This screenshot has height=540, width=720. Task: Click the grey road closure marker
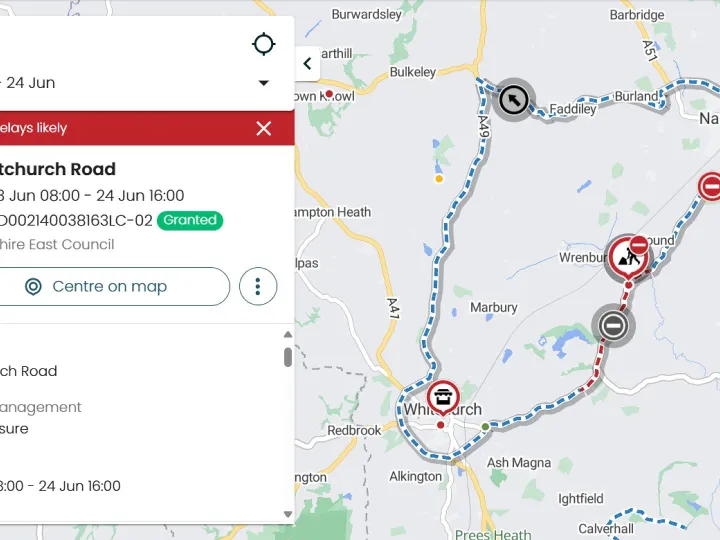[x=613, y=324]
